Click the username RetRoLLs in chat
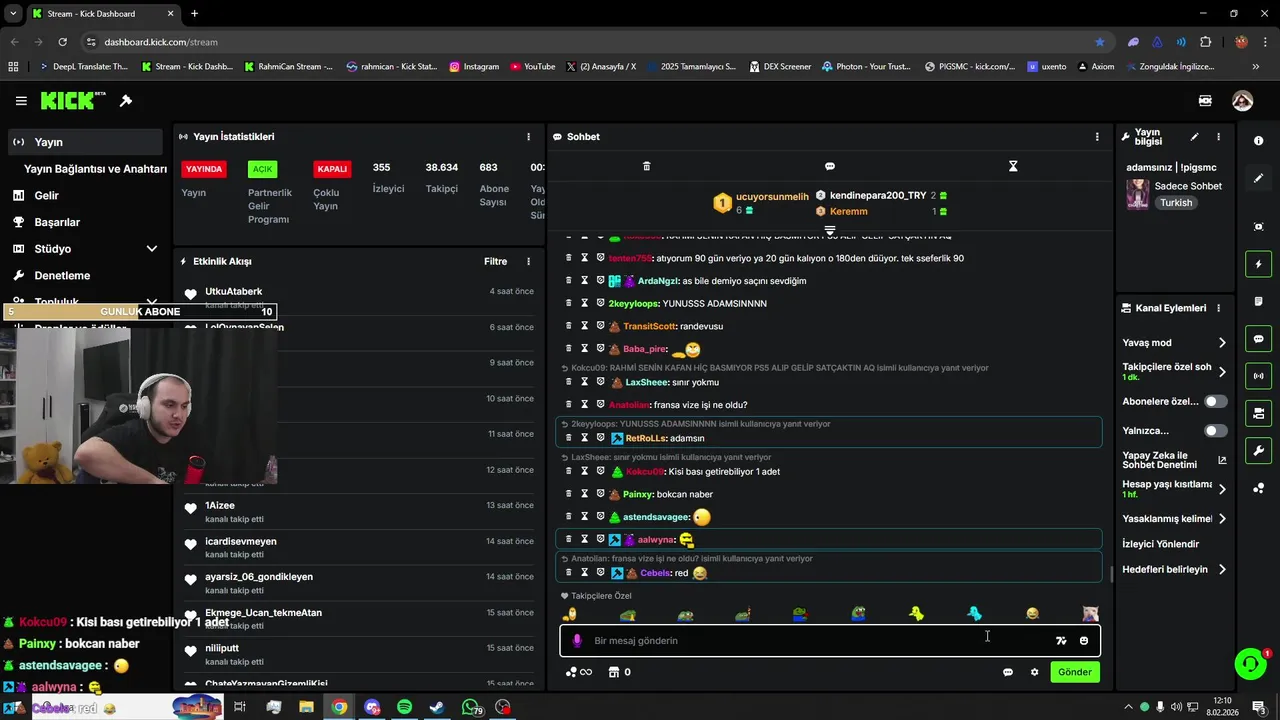This screenshot has width=1280, height=720. pos(645,438)
